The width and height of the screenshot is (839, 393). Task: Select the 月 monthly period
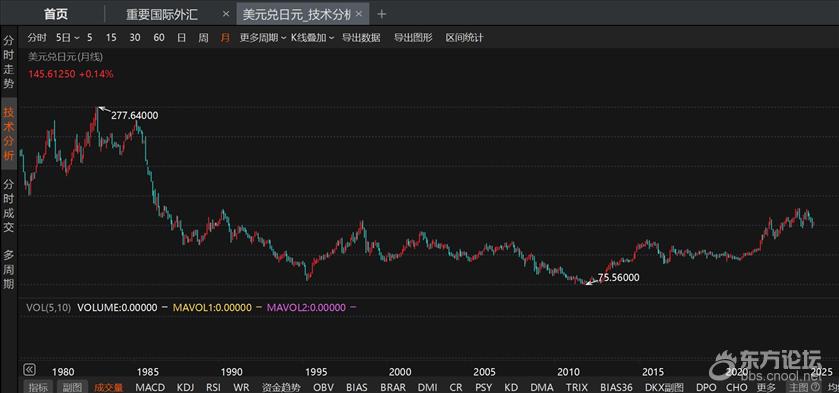pos(225,37)
